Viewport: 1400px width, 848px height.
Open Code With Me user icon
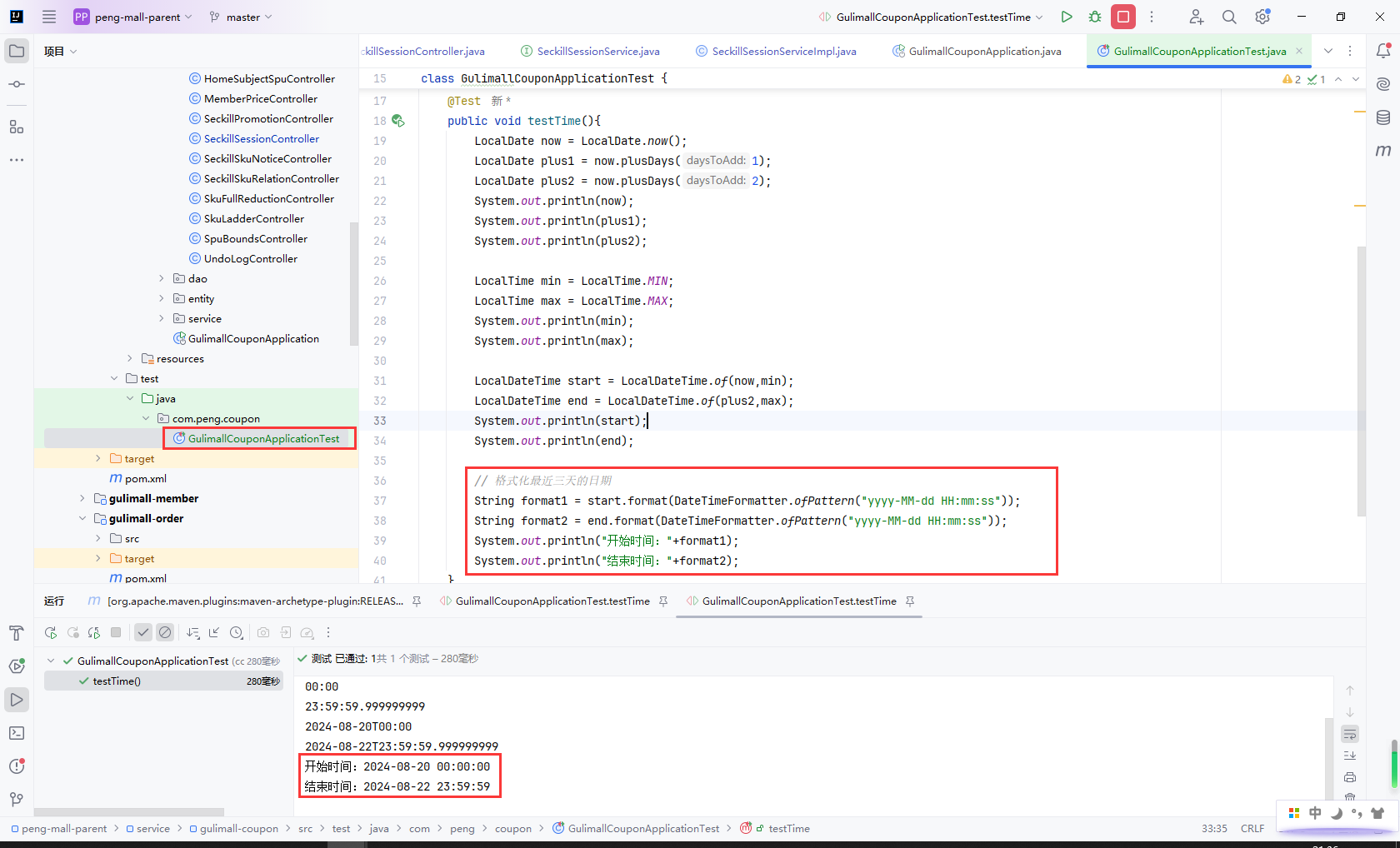(1197, 17)
